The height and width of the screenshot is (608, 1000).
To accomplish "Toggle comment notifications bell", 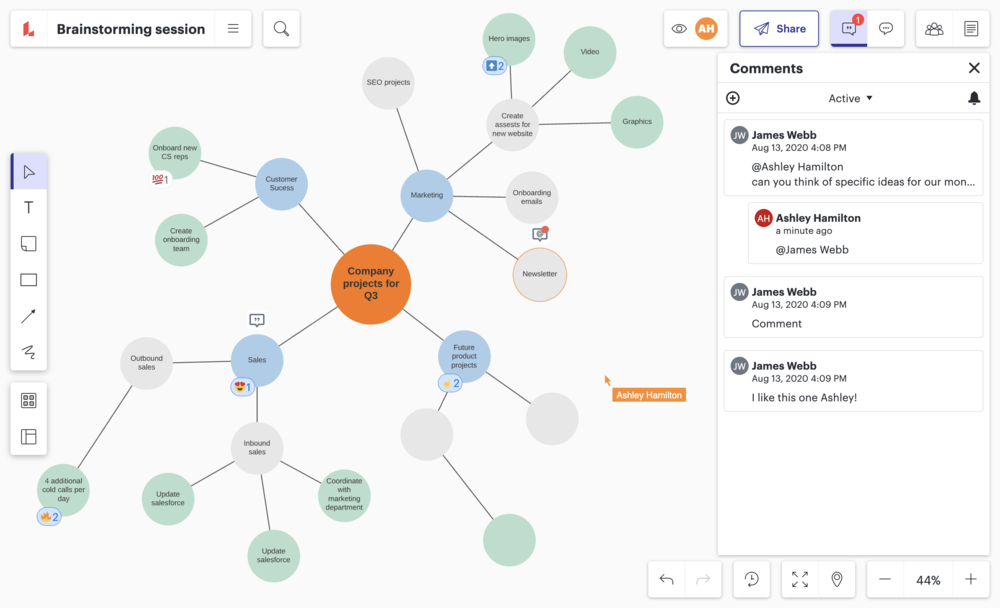I will [x=974, y=98].
